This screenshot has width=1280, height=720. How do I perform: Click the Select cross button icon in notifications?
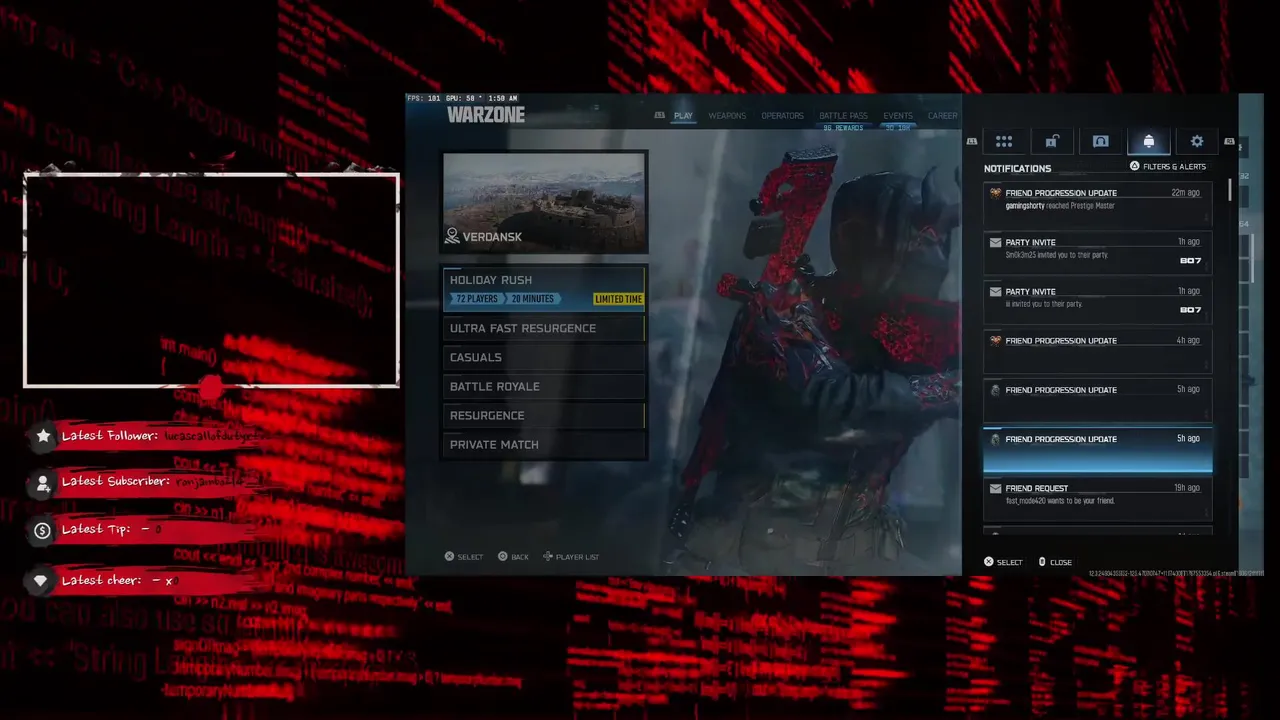tap(989, 562)
